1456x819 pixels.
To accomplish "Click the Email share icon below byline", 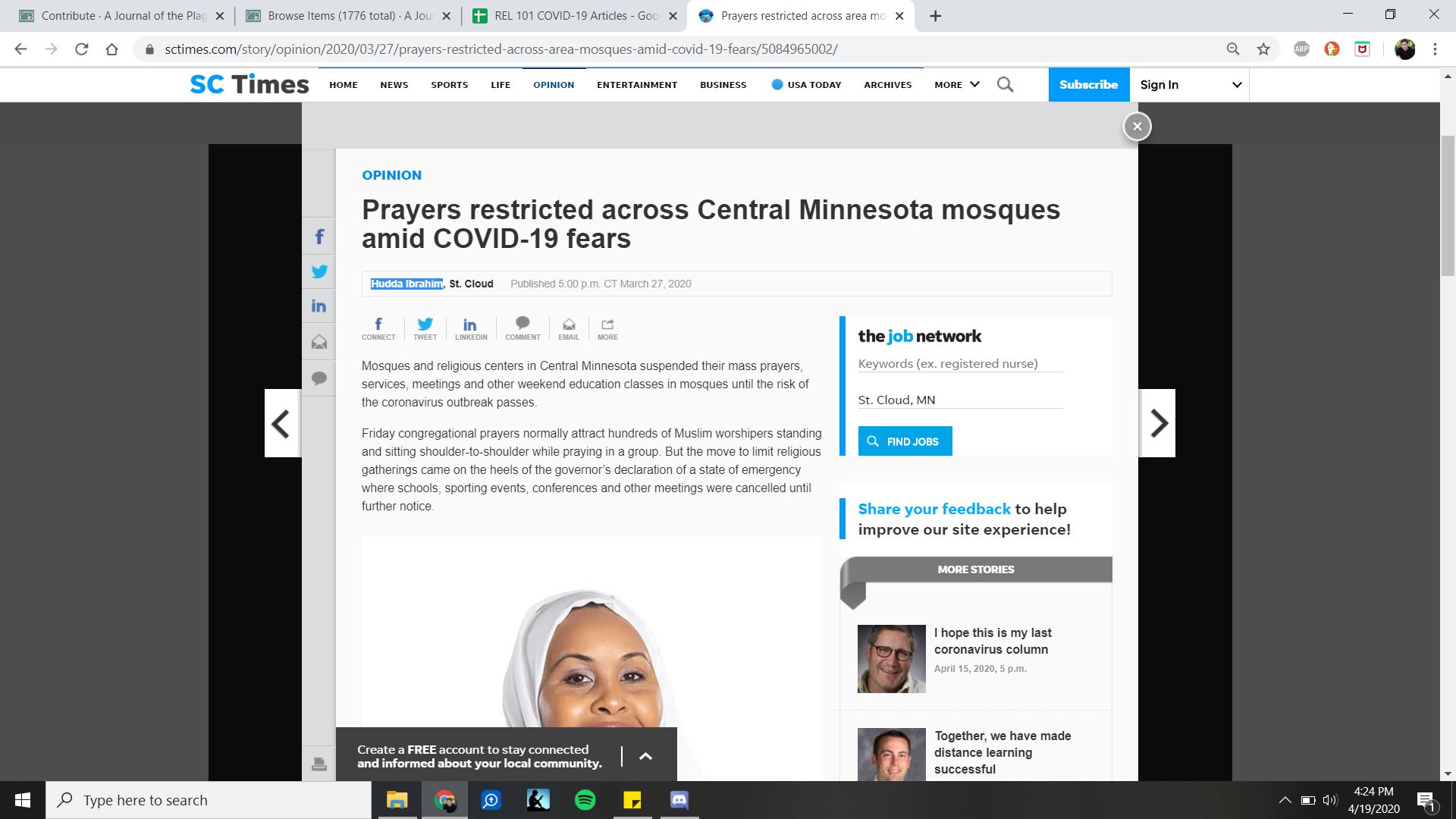I will pyautogui.click(x=569, y=328).
